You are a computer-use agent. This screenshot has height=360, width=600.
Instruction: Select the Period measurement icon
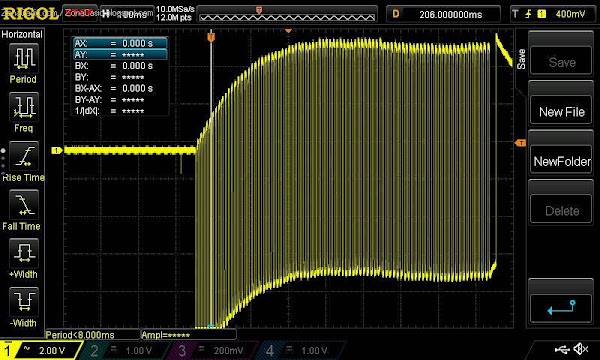tap(23, 58)
